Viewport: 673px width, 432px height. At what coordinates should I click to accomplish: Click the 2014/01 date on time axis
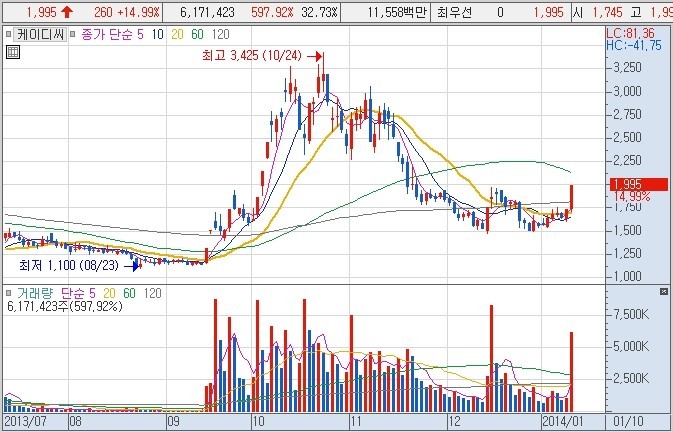564,421
